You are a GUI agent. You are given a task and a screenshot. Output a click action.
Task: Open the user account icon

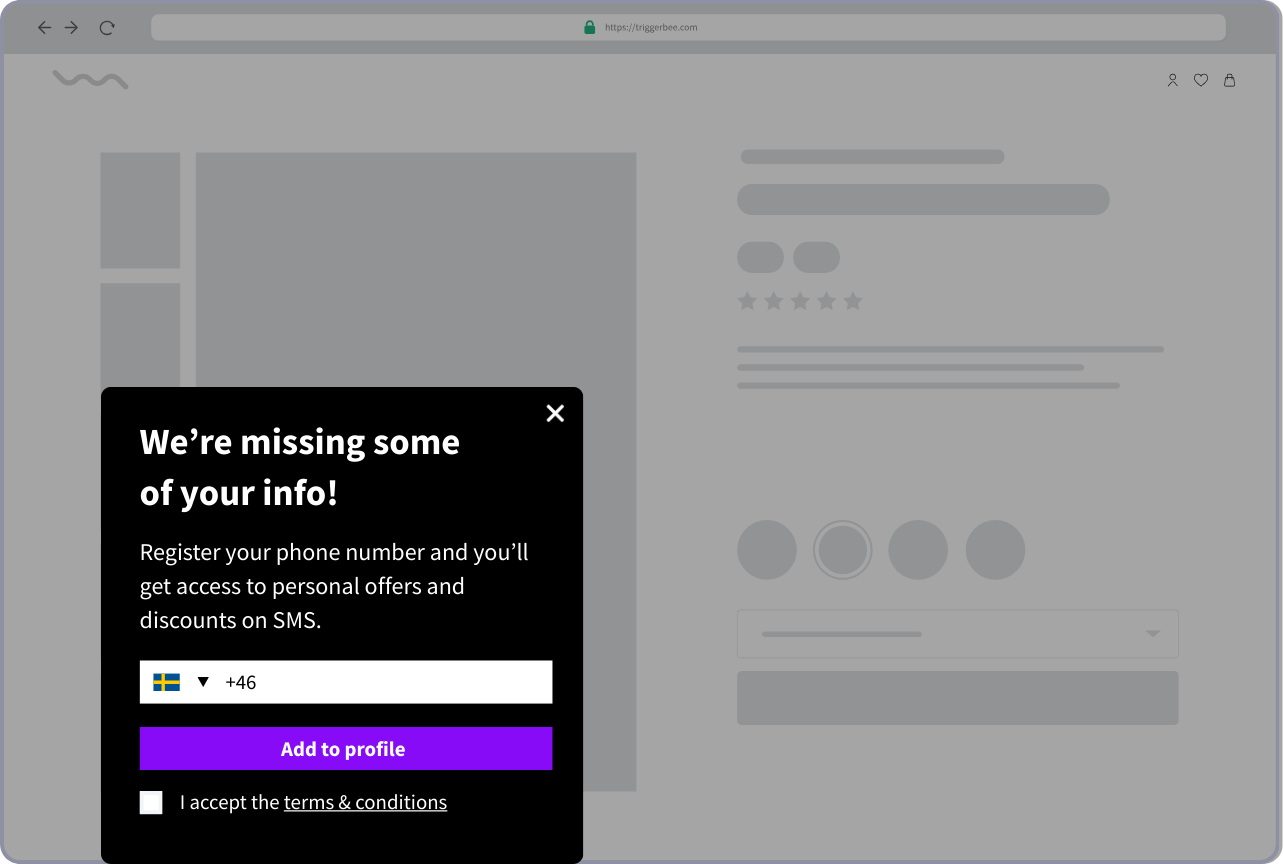(1172, 80)
